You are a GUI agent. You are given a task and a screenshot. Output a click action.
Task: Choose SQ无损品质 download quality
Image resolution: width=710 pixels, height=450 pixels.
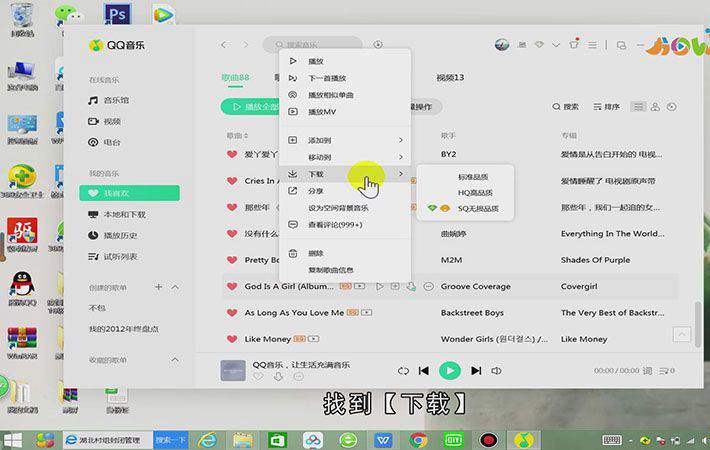[x=478, y=209]
